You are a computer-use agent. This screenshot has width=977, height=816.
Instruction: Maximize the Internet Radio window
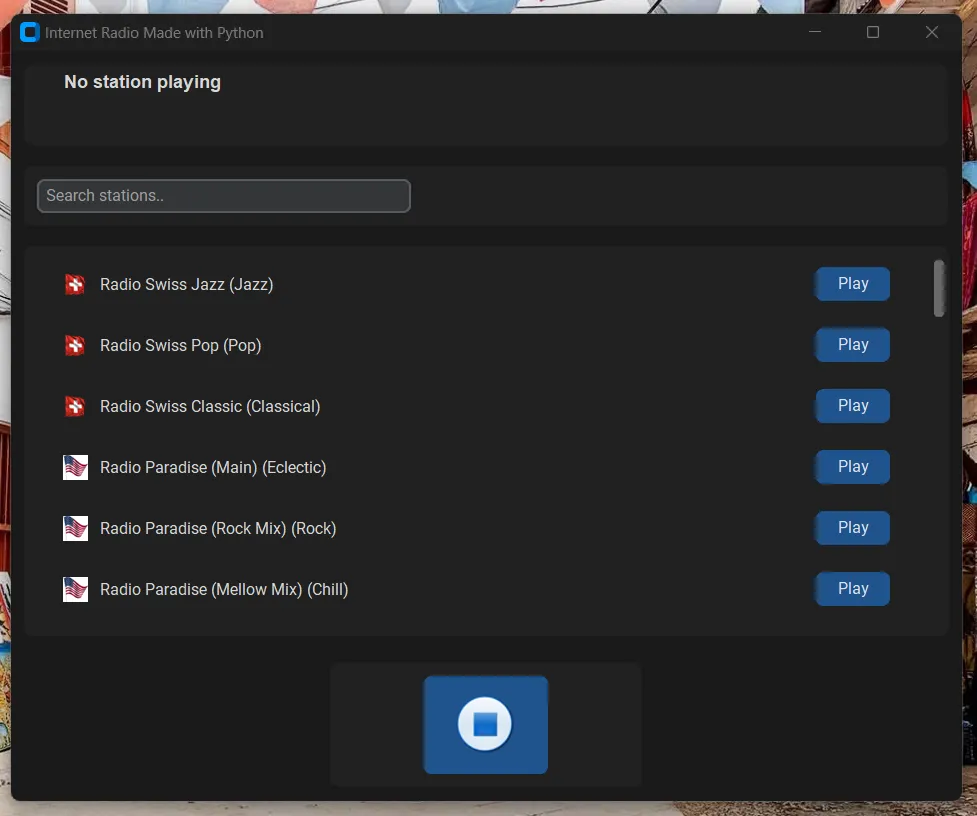pyautogui.click(x=873, y=32)
